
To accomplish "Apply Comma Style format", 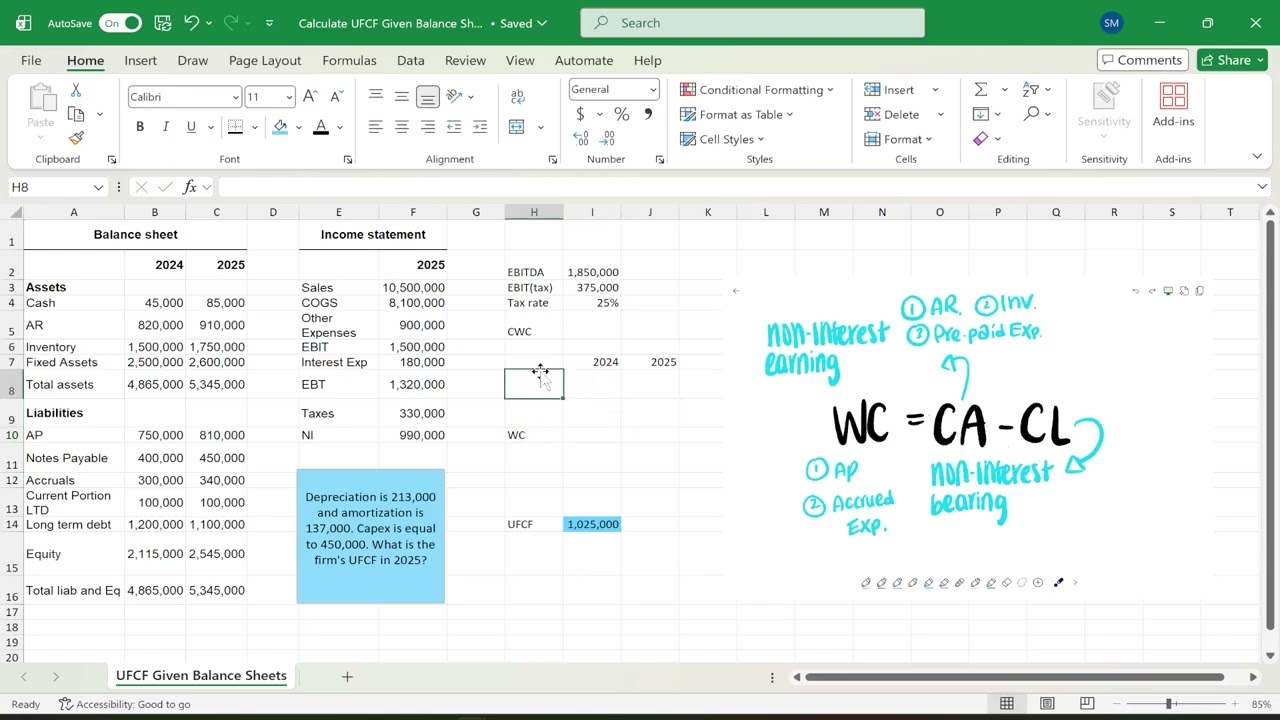I will click(648, 114).
